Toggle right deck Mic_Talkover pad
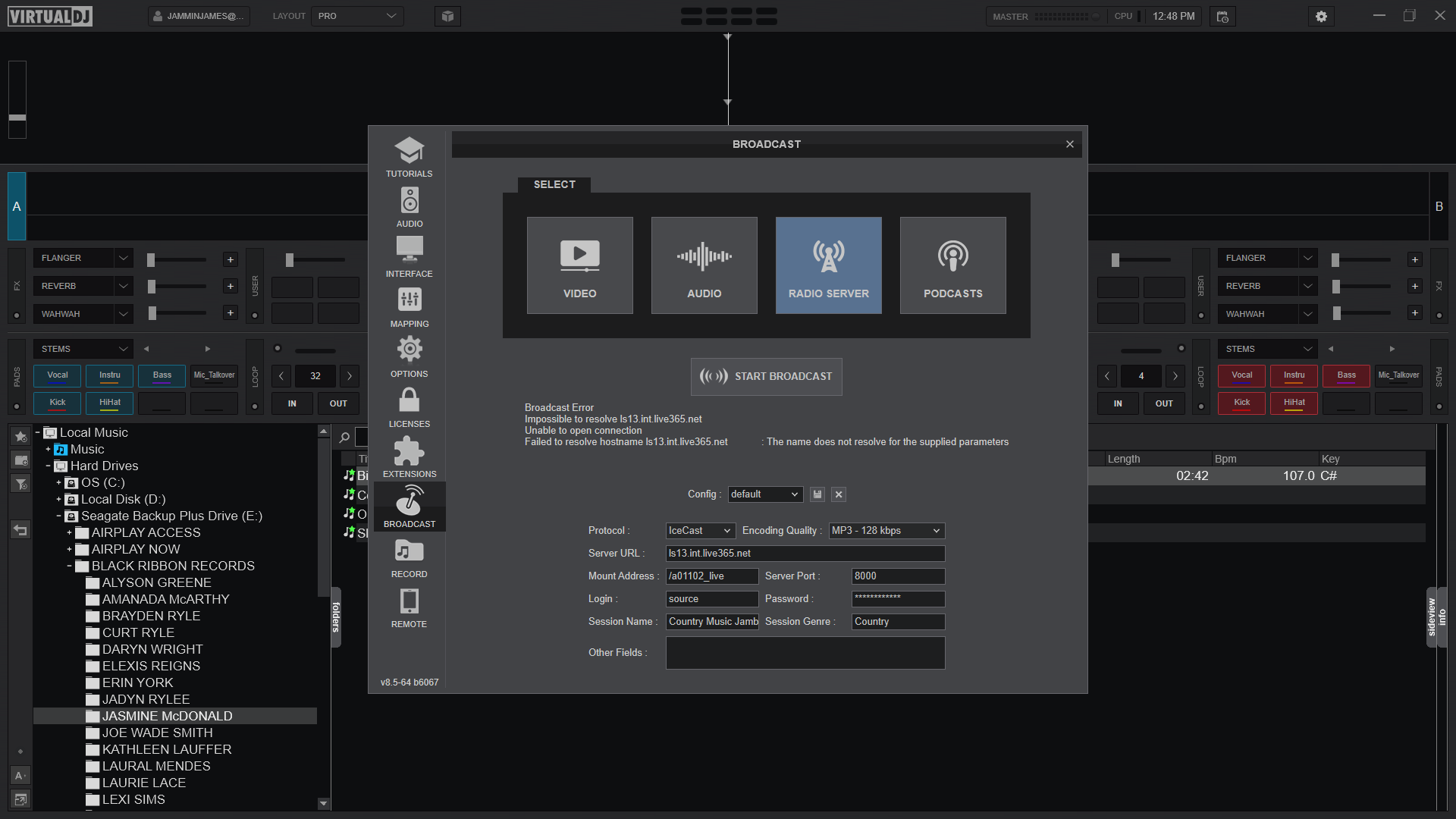 click(1398, 375)
